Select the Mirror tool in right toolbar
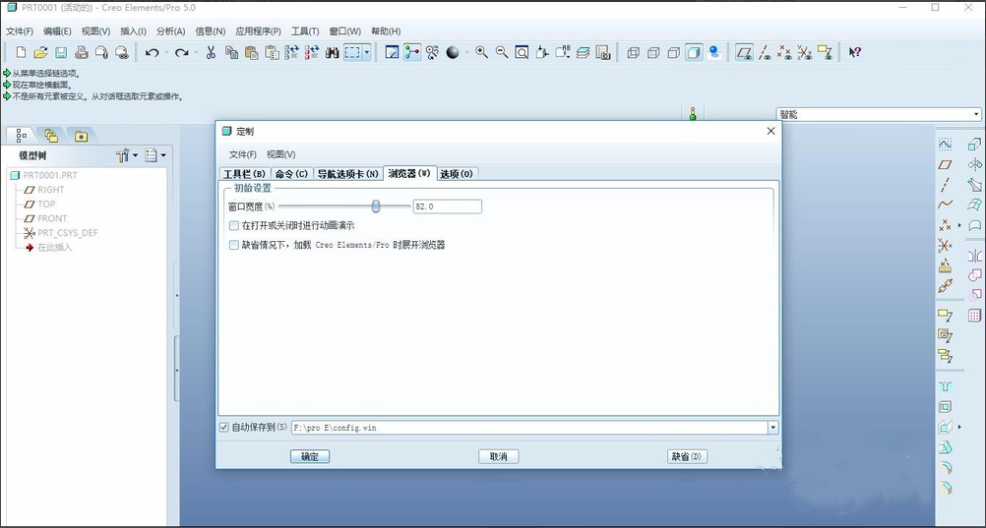The height and width of the screenshot is (528, 986). pyautogui.click(x=974, y=256)
